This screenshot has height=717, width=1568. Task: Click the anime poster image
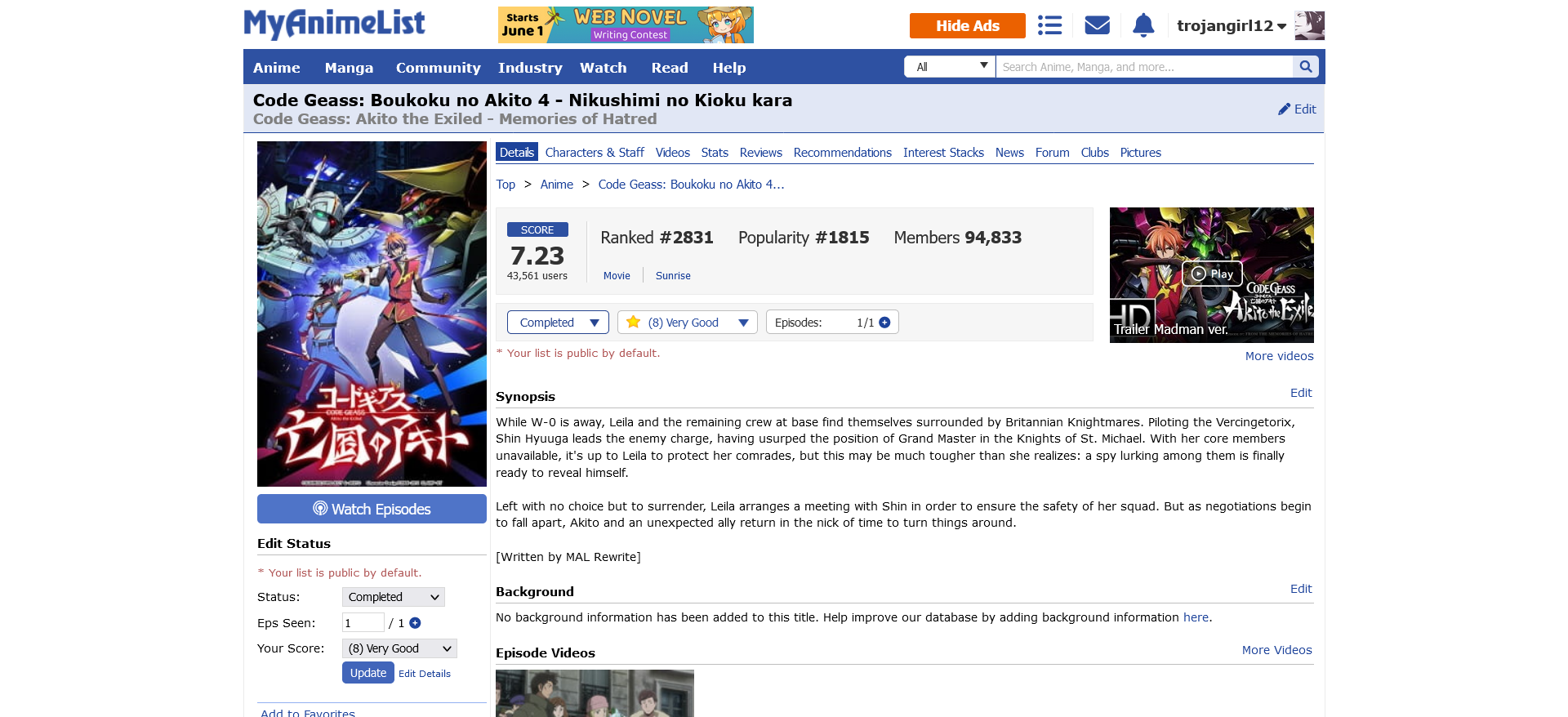(x=372, y=314)
